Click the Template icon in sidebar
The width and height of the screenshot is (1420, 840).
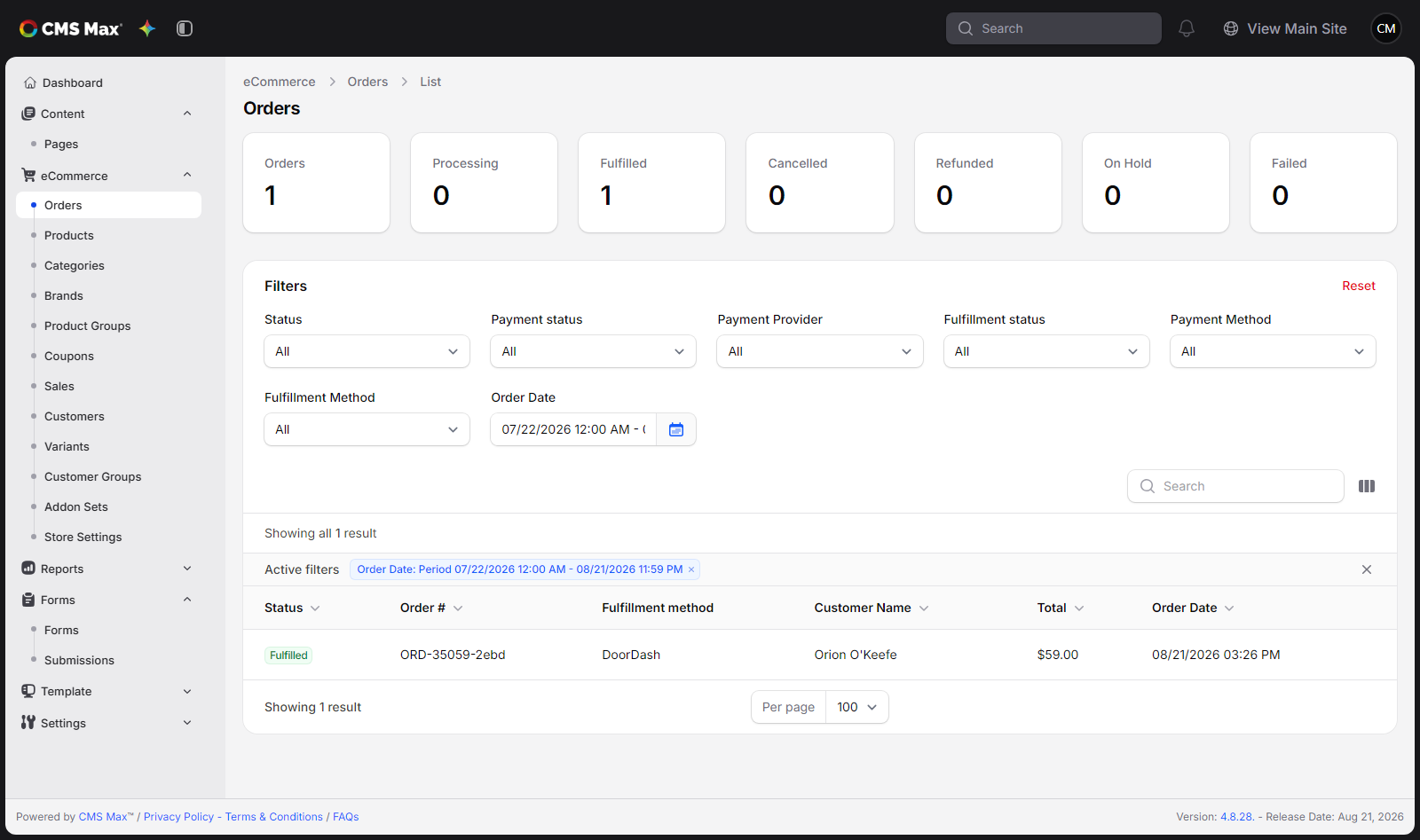coord(28,691)
